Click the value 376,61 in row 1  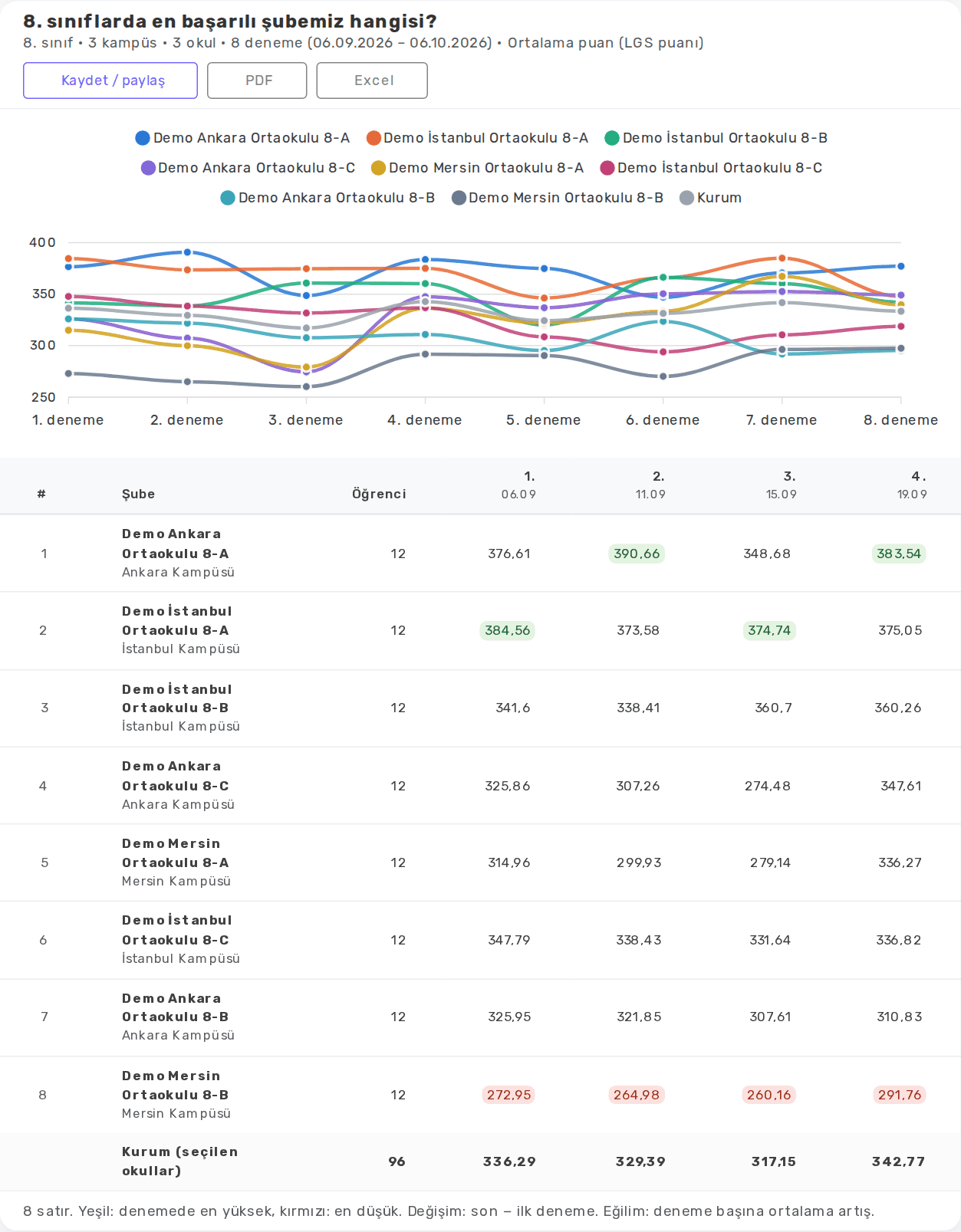[x=509, y=554]
